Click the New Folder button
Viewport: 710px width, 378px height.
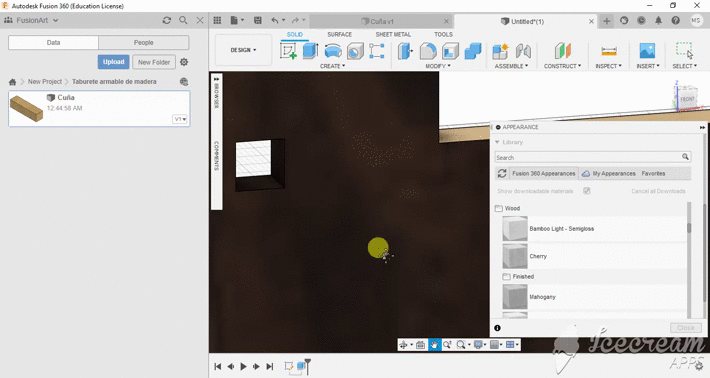(x=154, y=62)
